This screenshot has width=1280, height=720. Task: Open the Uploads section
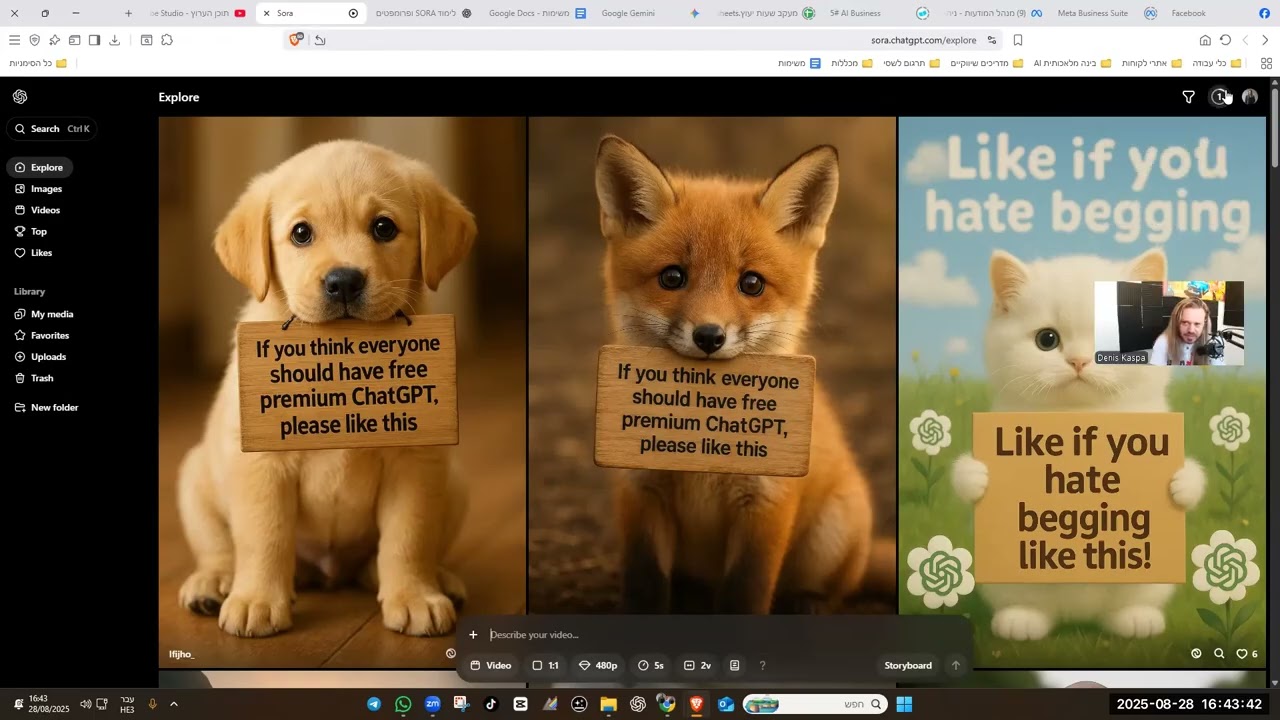pyautogui.click(x=41, y=357)
